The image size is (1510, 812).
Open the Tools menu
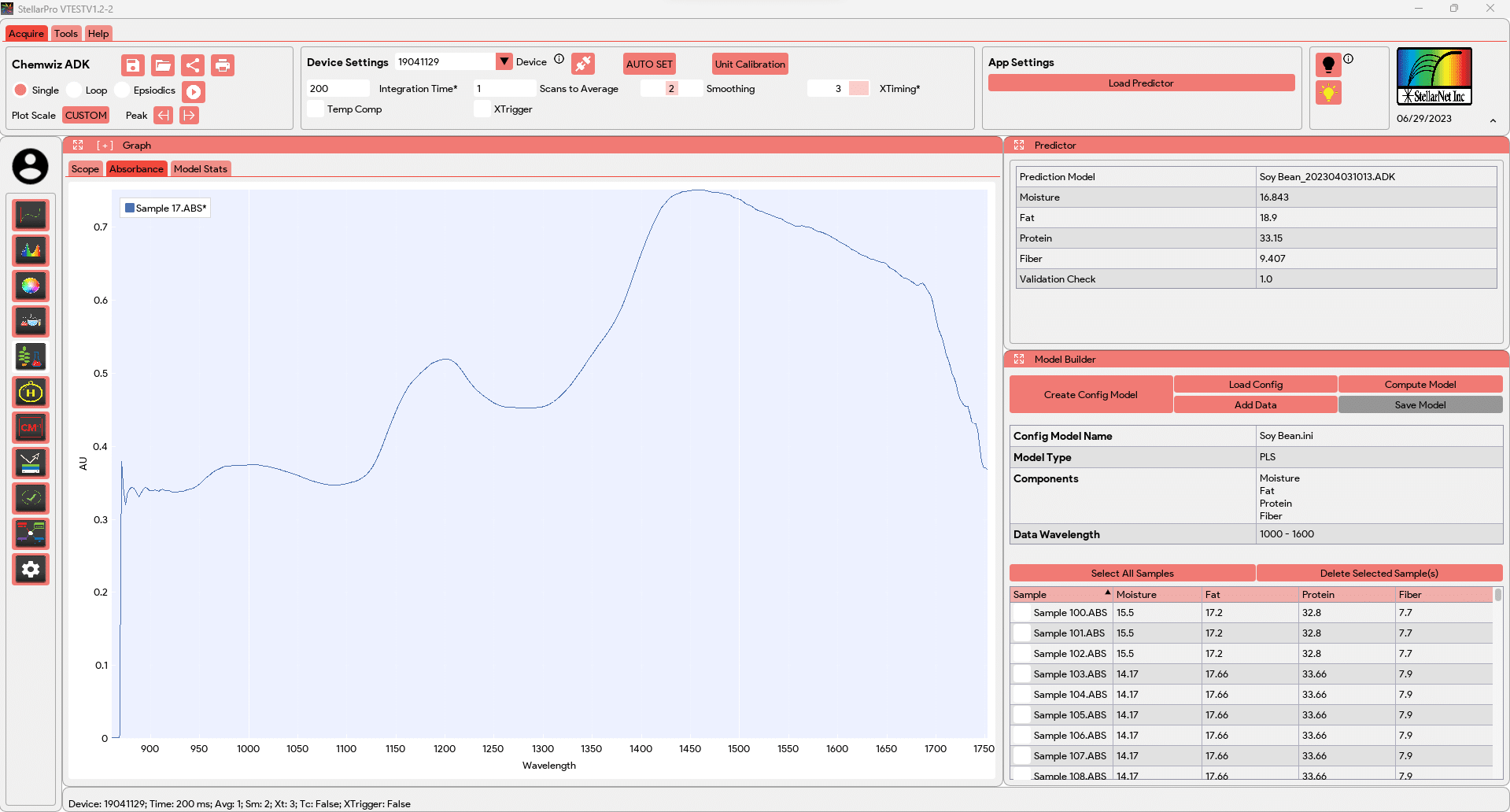[66, 34]
